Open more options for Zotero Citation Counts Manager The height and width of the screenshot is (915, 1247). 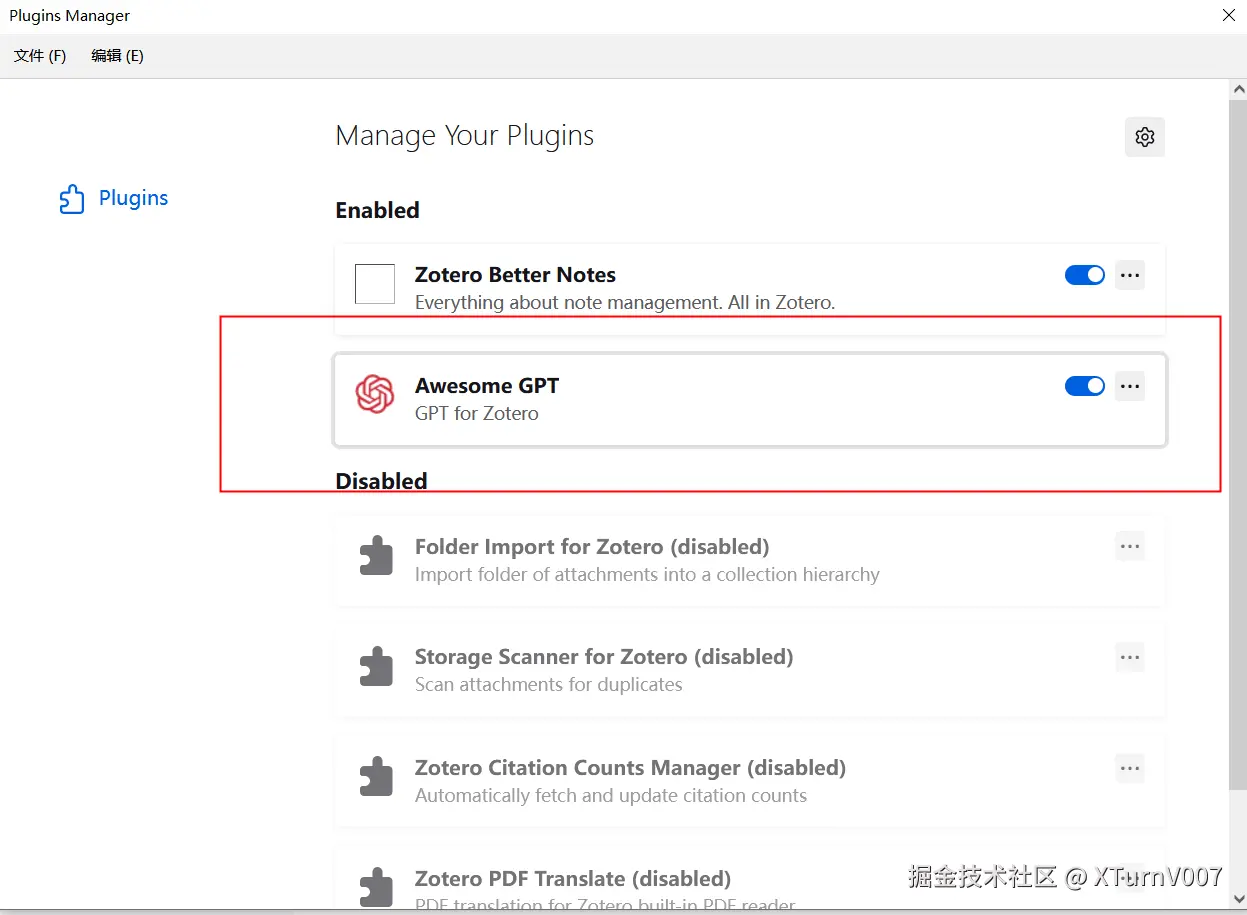tap(1130, 768)
